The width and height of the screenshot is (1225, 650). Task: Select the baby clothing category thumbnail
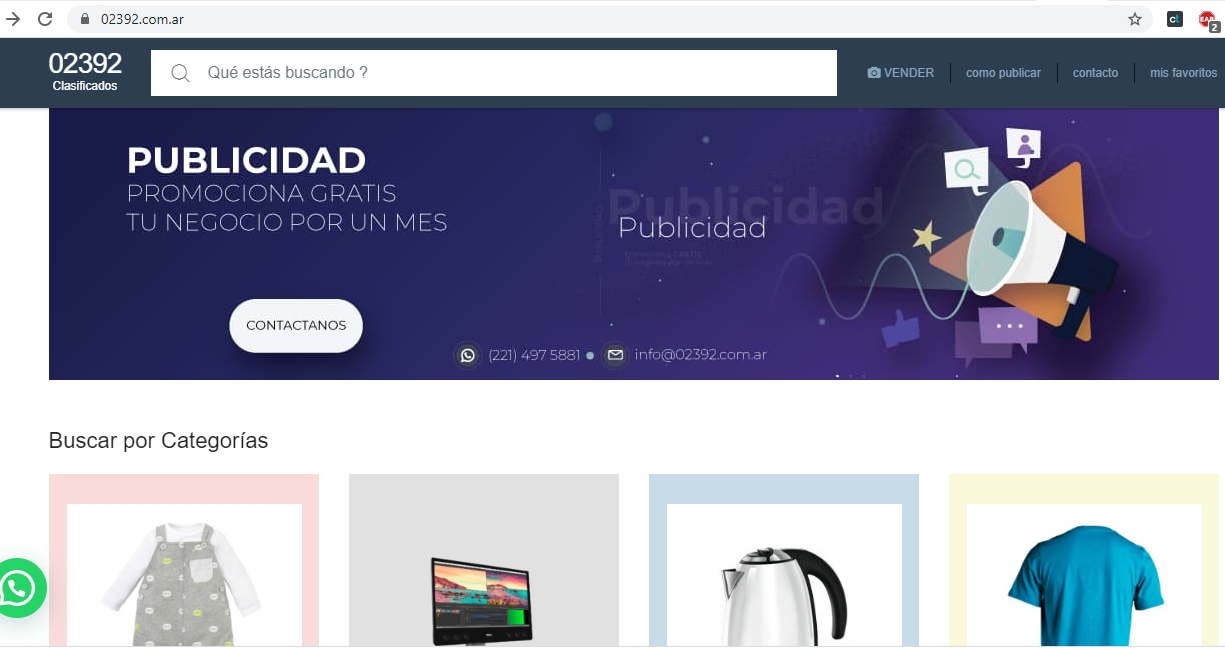point(184,575)
